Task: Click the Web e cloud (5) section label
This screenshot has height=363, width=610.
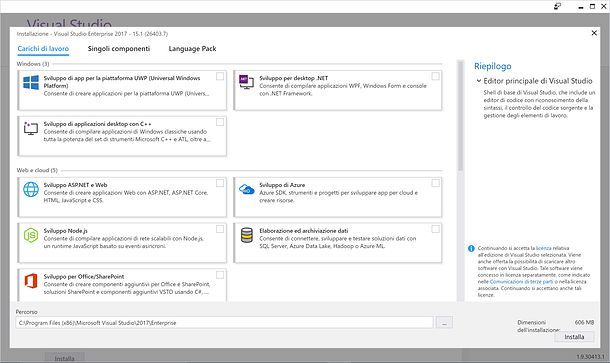Action: coord(37,170)
